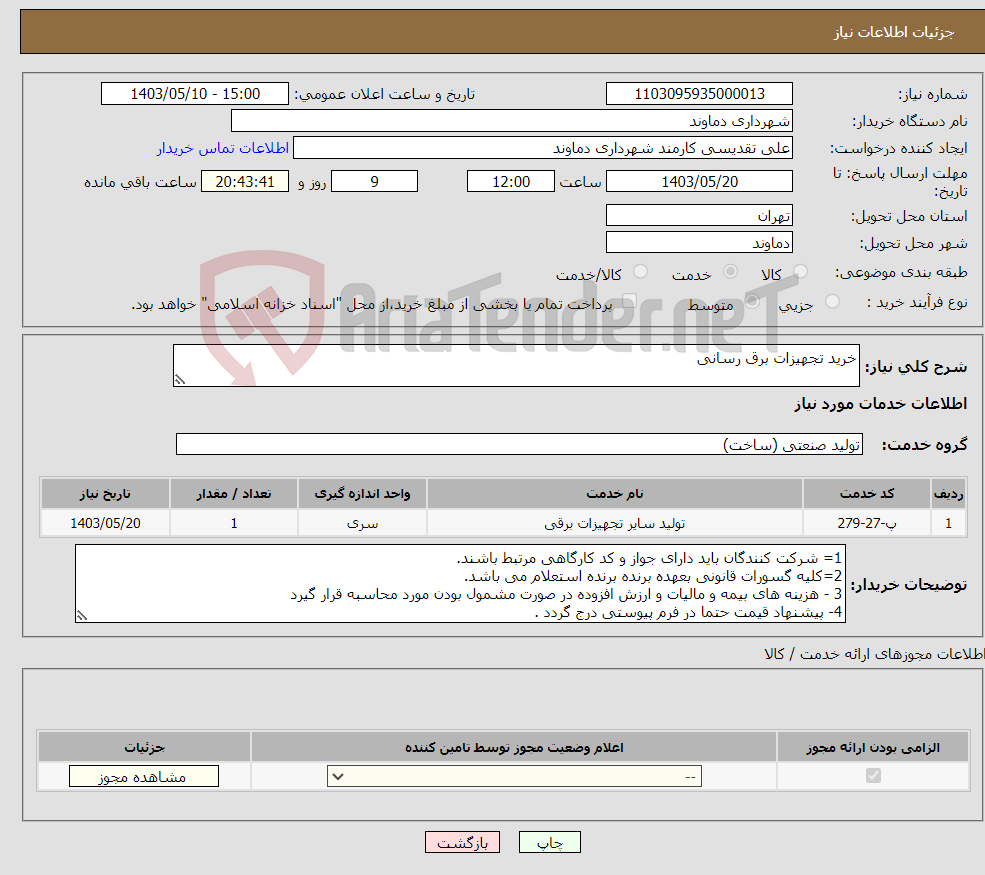Click the buyer notes textarea
985x875 pixels.
[x=460, y=584]
